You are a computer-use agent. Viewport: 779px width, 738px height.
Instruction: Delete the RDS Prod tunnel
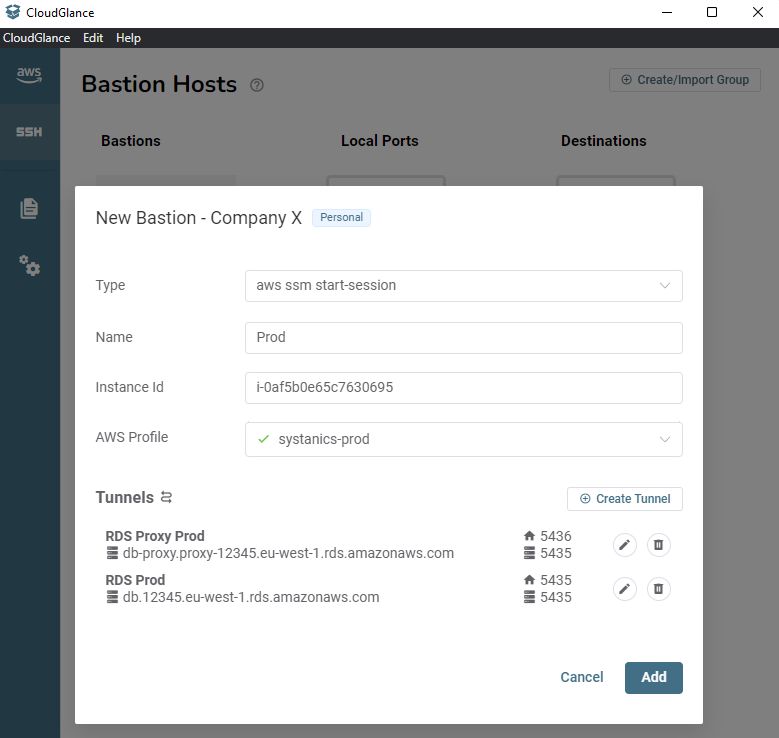pos(658,589)
